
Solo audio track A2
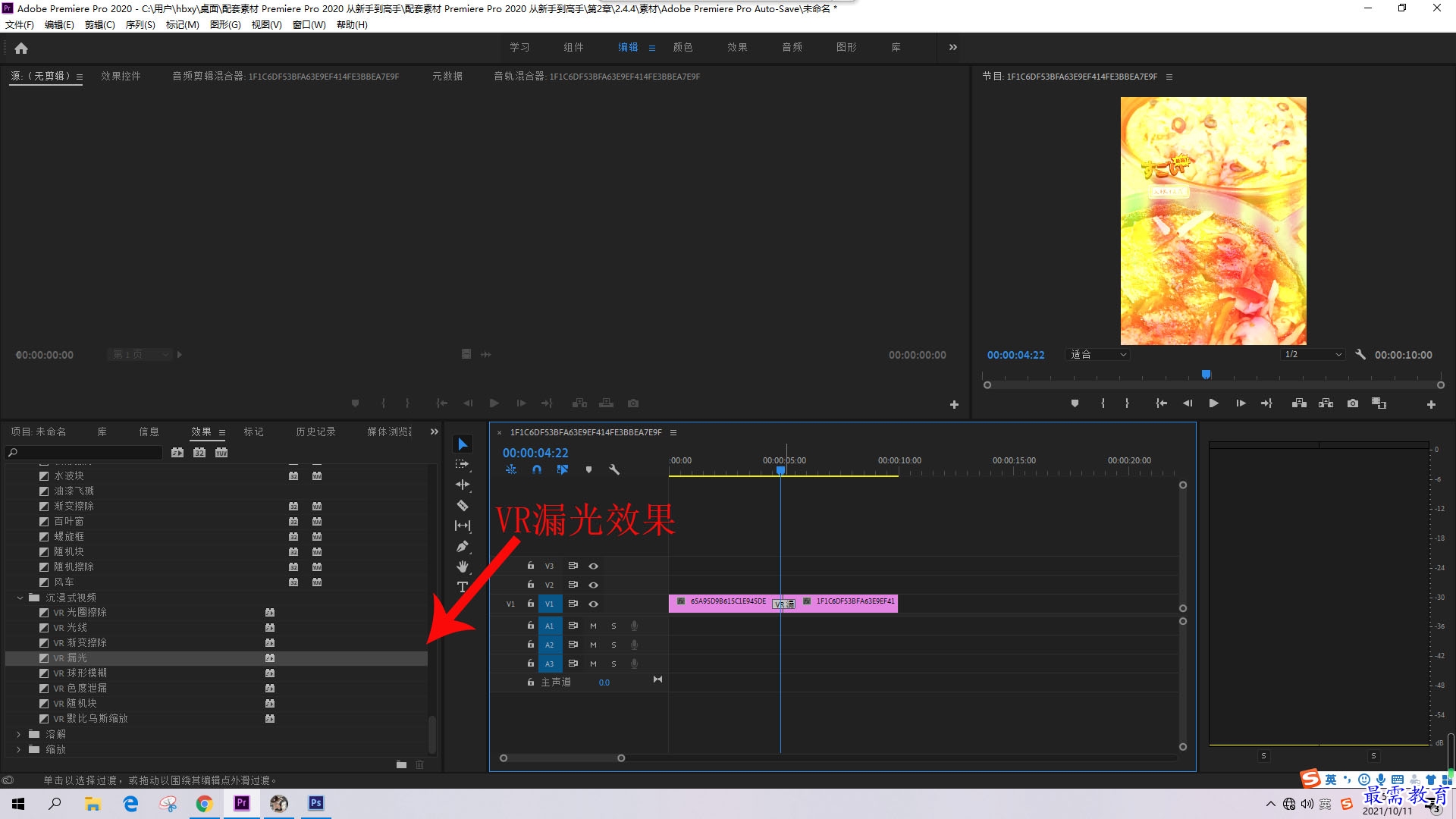tap(613, 645)
